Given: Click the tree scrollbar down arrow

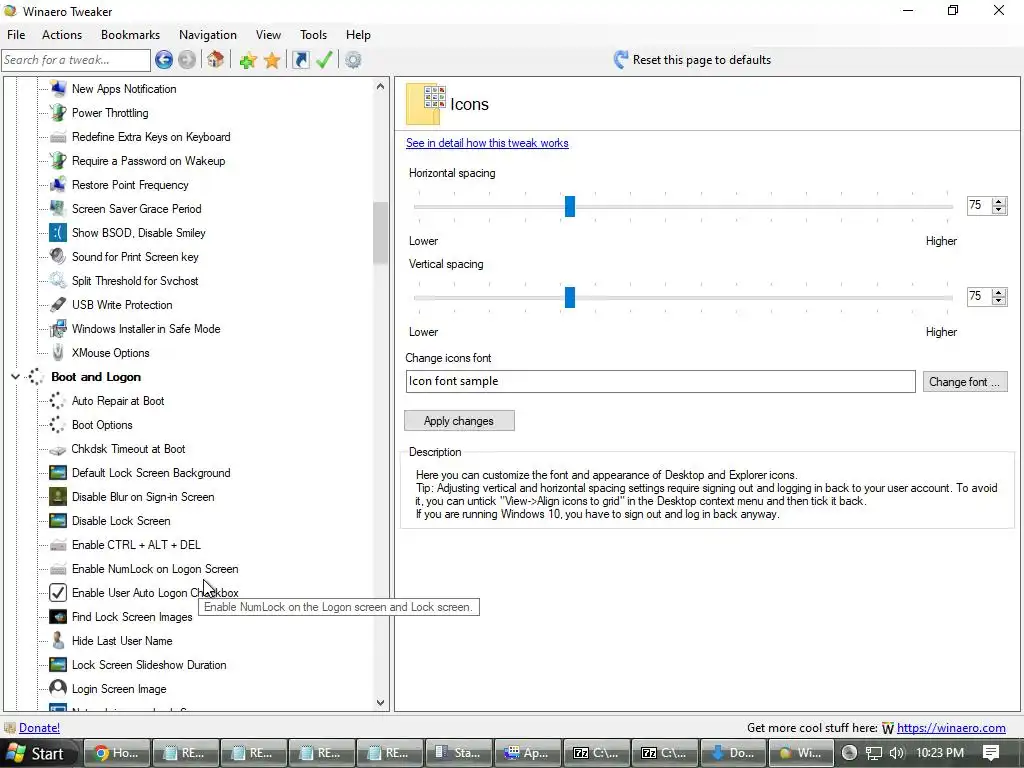Looking at the screenshot, I should (x=381, y=703).
